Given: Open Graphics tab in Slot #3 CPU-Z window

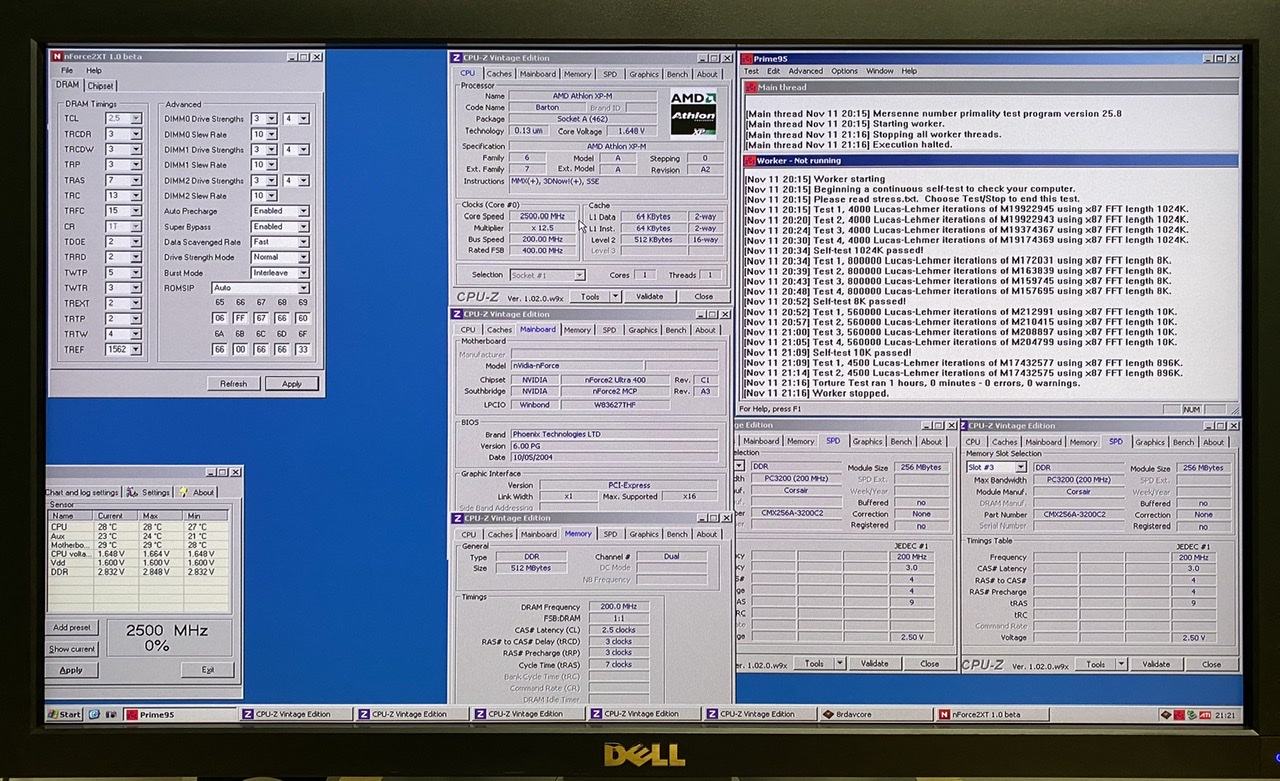Looking at the screenshot, I should coord(1150,441).
